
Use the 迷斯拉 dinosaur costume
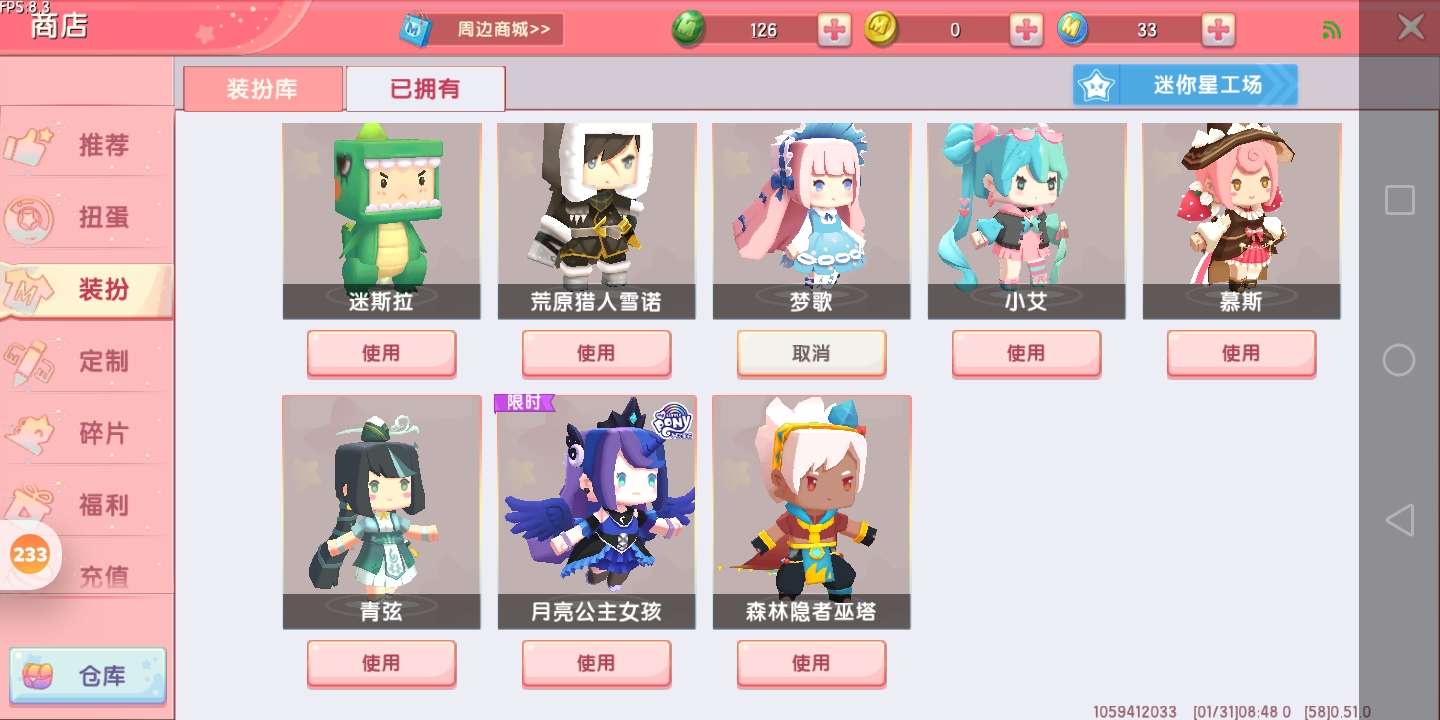click(381, 353)
